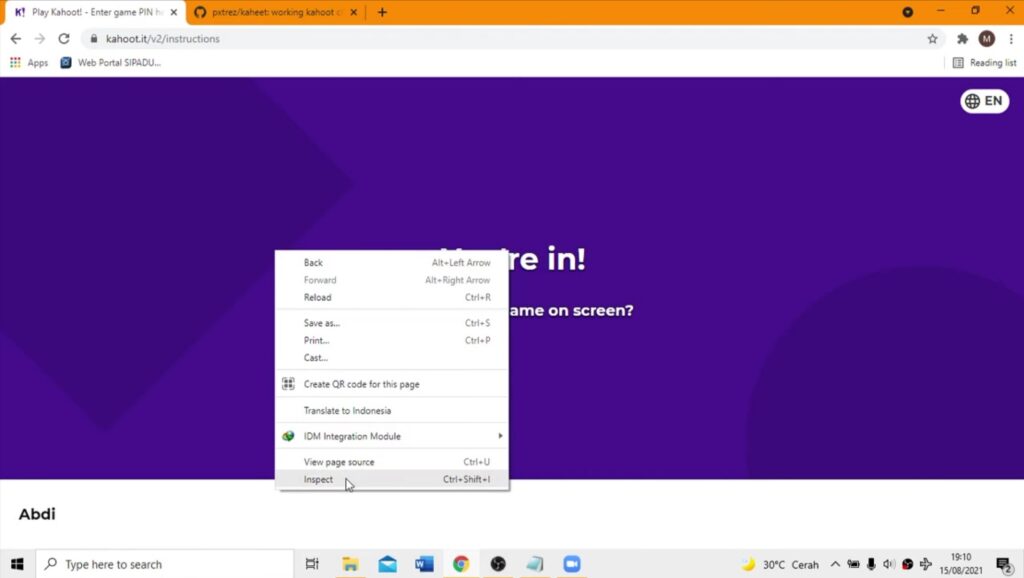Image resolution: width=1024 pixels, height=578 pixels.
Task: Select Cast... in the context menu
Action: pos(392,358)
